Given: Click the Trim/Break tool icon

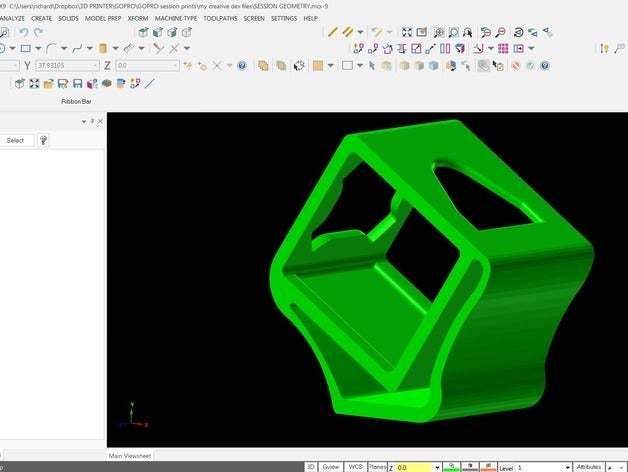Looking at the screenshot, I should 159,48.
